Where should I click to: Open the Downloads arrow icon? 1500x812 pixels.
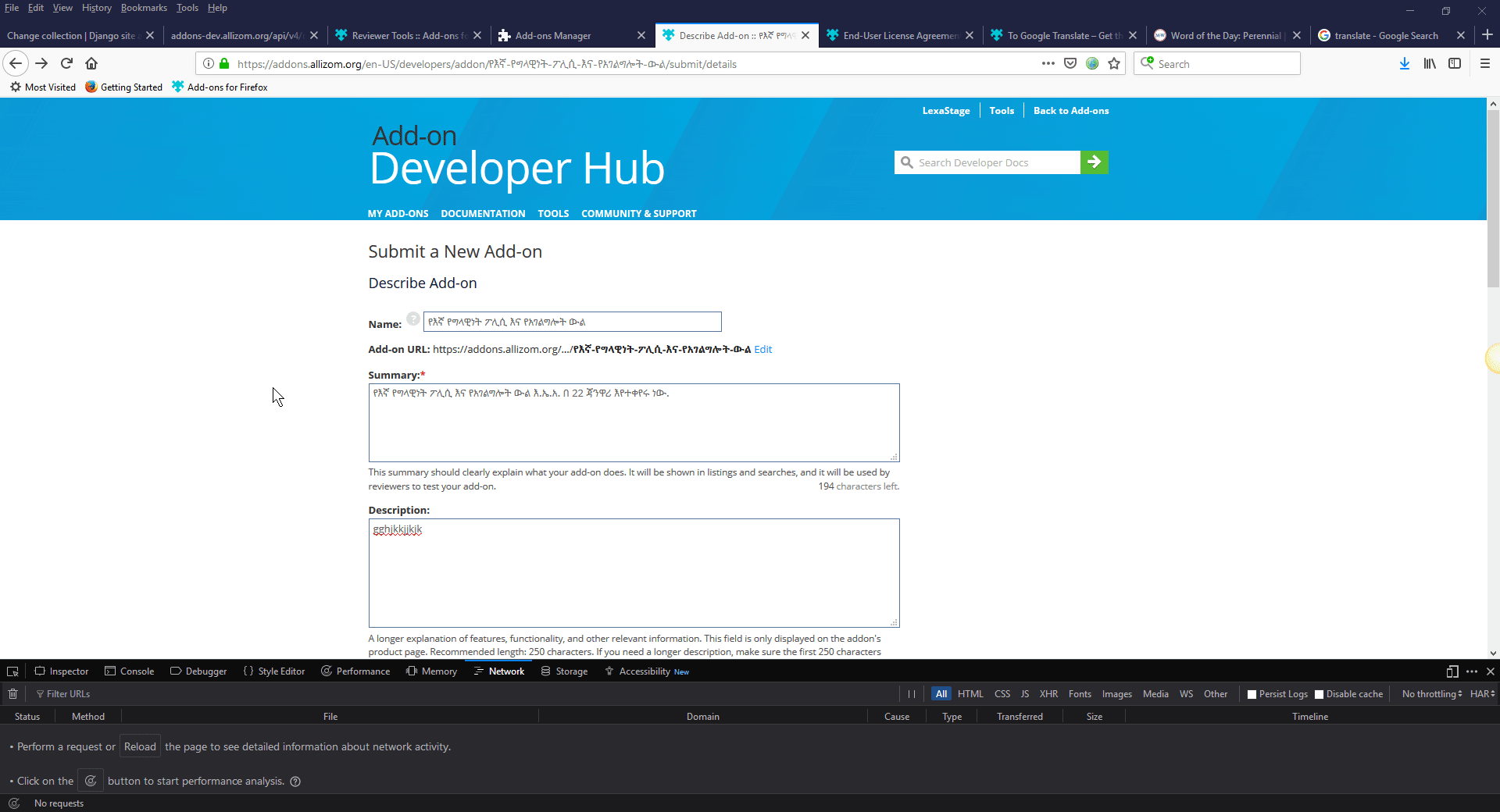[x=1405, y=64]
